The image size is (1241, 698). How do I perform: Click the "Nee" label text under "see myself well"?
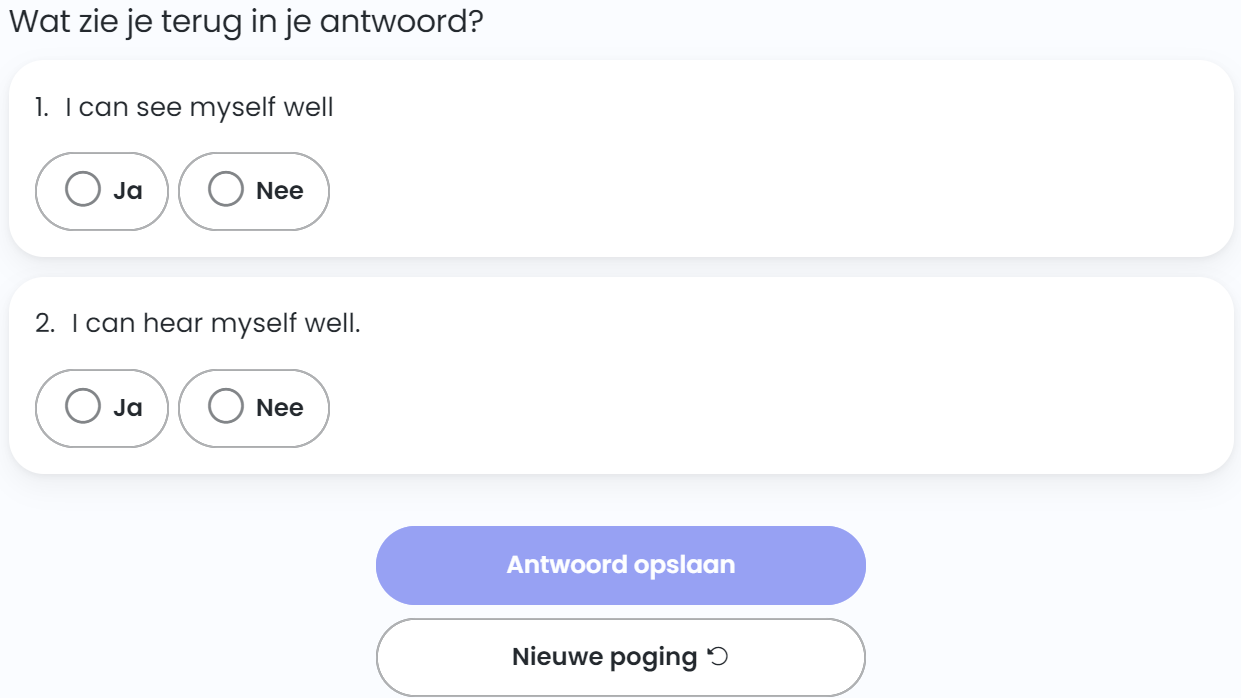tap(280, 191)
